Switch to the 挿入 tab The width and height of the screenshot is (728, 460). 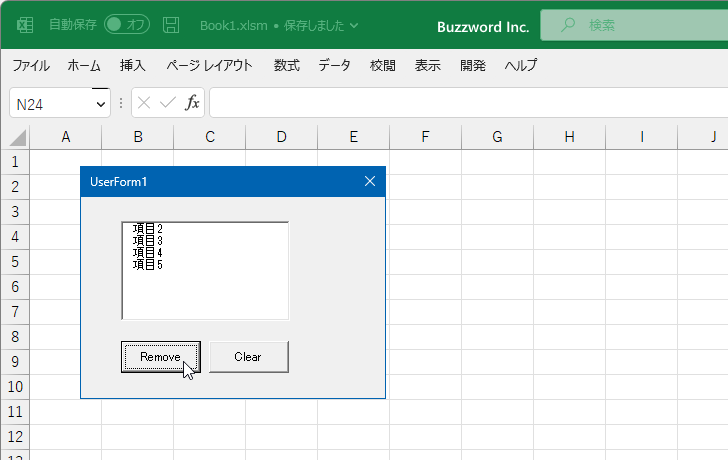click(132, 65)
